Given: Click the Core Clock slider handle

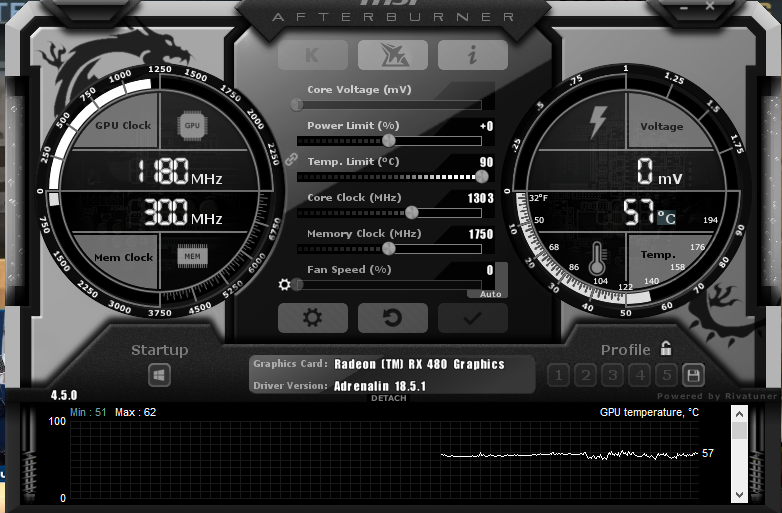Looking at the screenshot, I should click(412, 213).
